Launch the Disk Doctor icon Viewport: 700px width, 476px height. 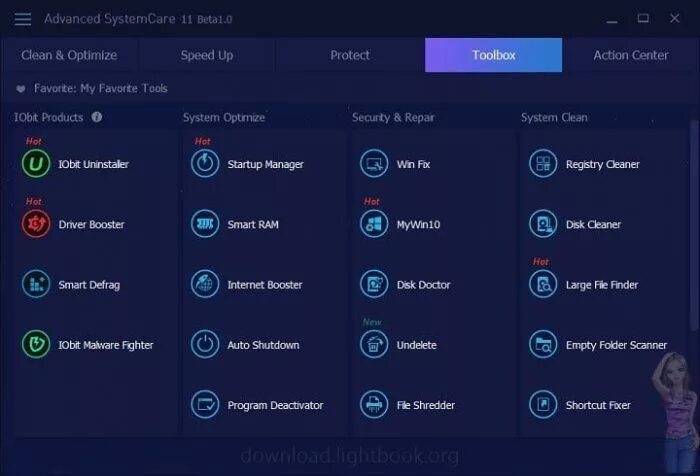(x=374, y=284)
